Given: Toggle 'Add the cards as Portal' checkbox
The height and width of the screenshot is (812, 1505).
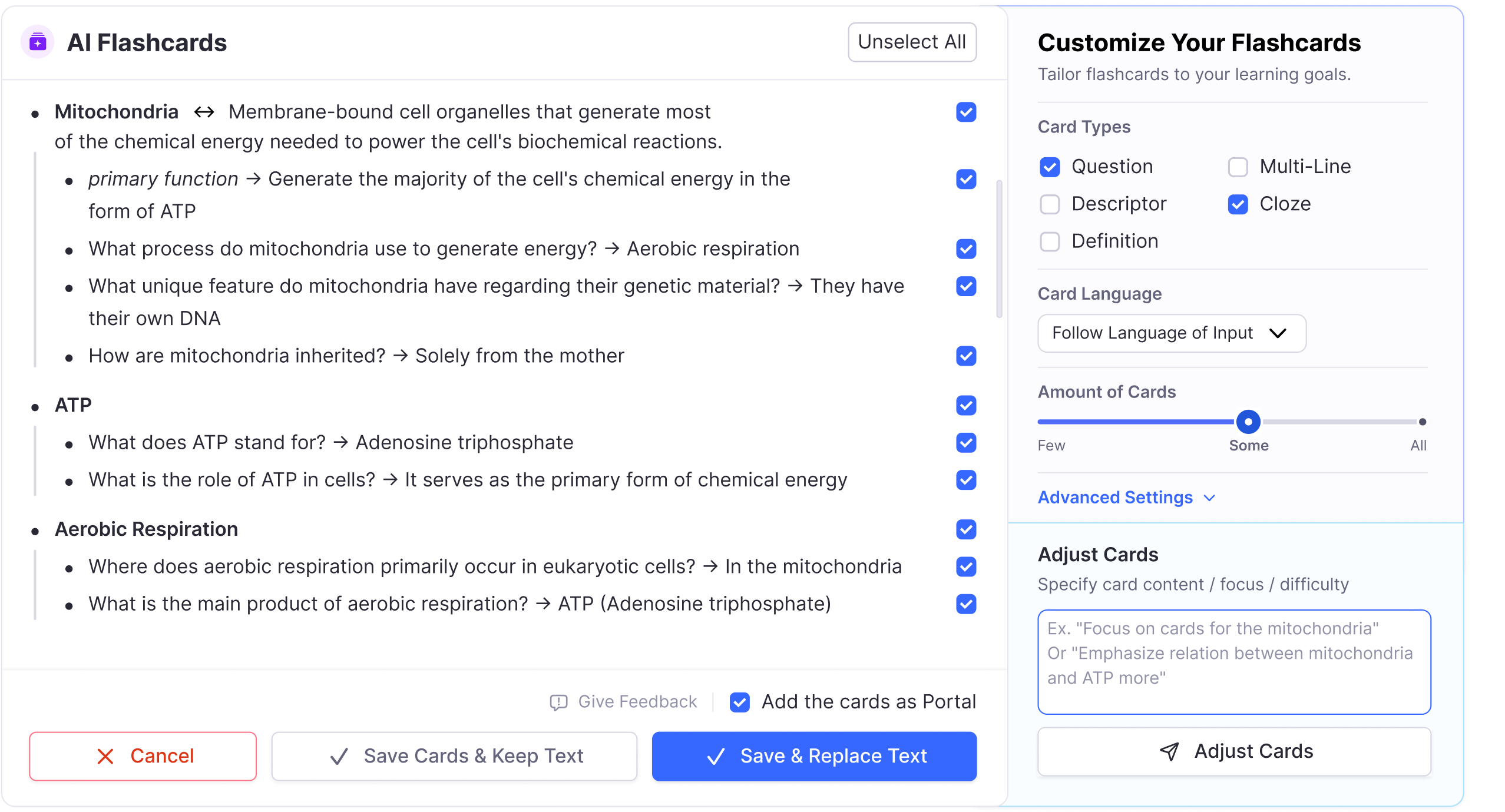Looking at the screenshot, I should [x=739, y=702].
